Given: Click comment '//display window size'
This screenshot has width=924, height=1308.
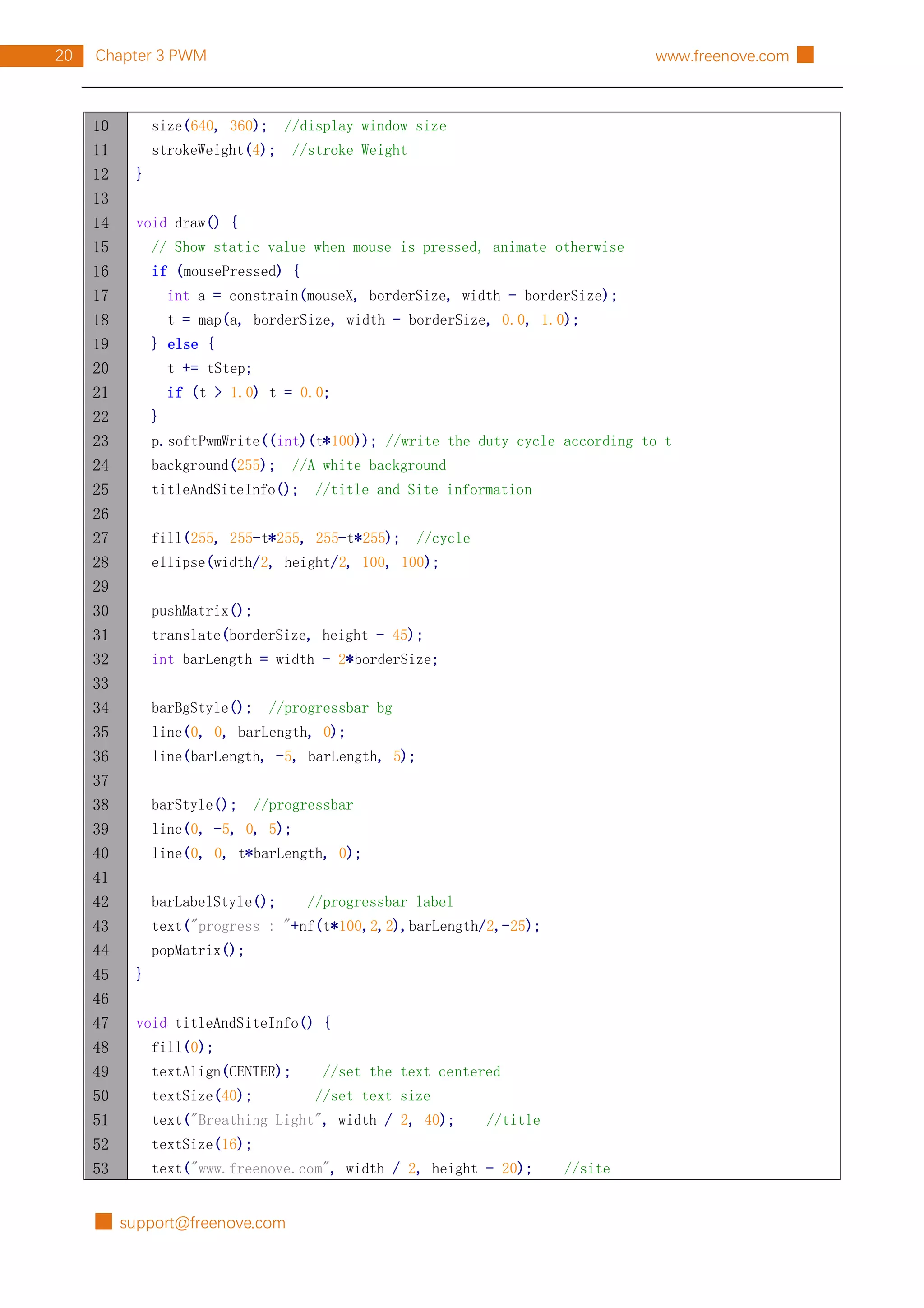Looking at the screenshot, I should point(365,126).
